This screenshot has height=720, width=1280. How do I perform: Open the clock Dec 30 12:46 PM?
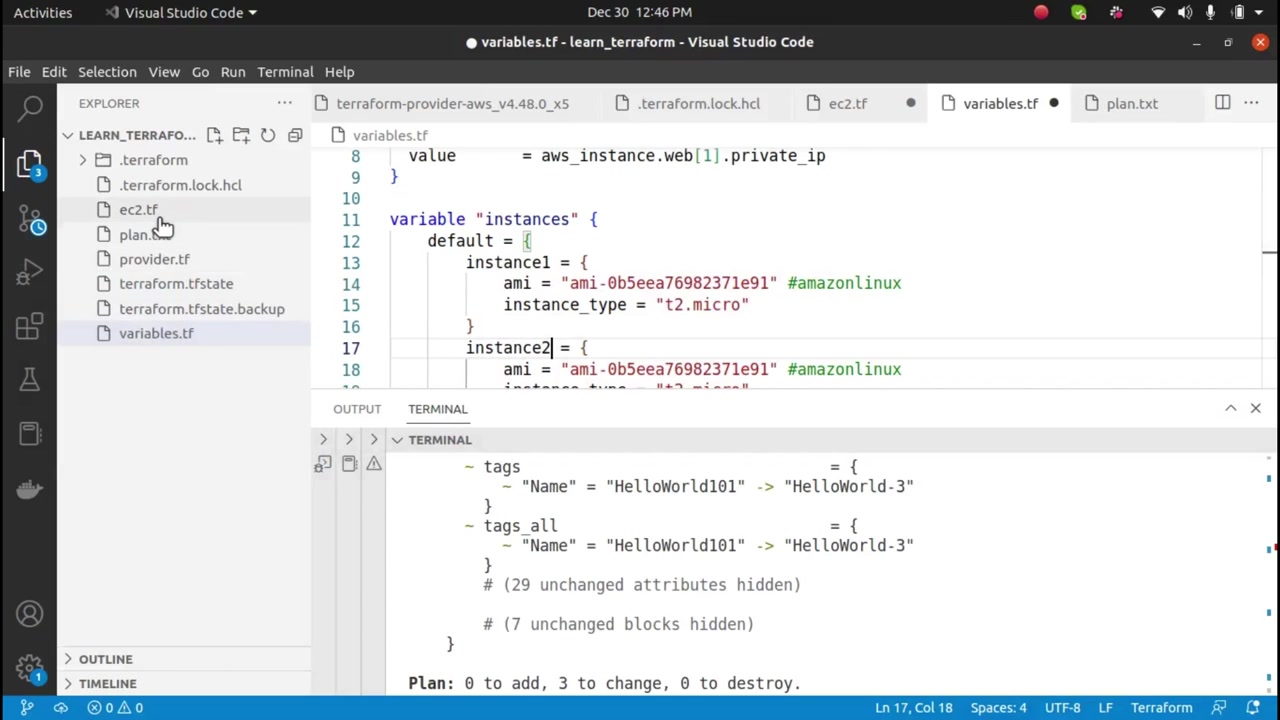(x=640, y=12)
